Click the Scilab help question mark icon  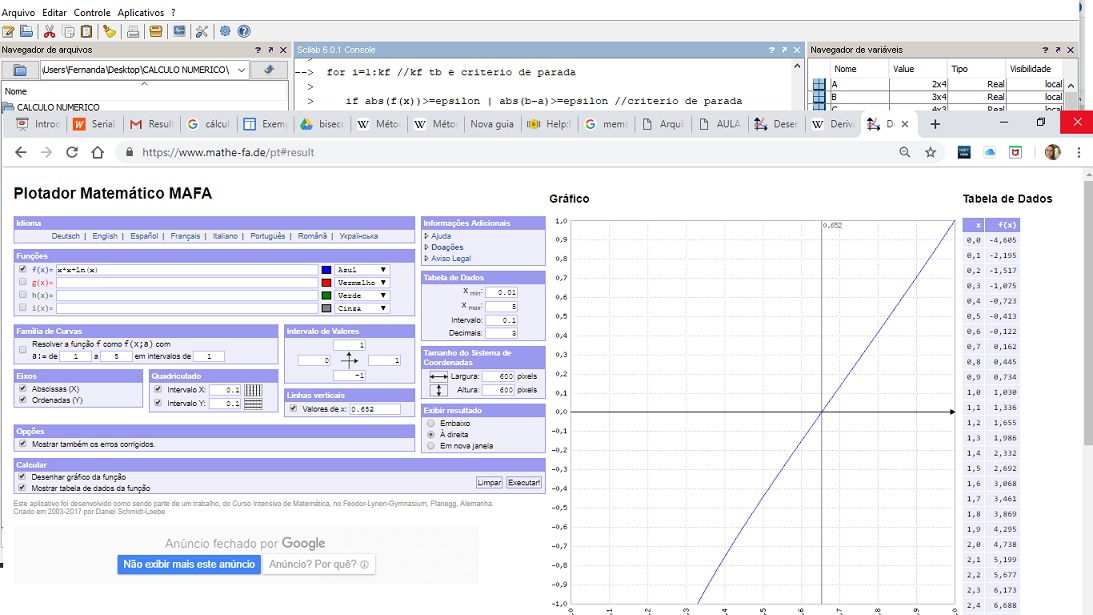244,32
